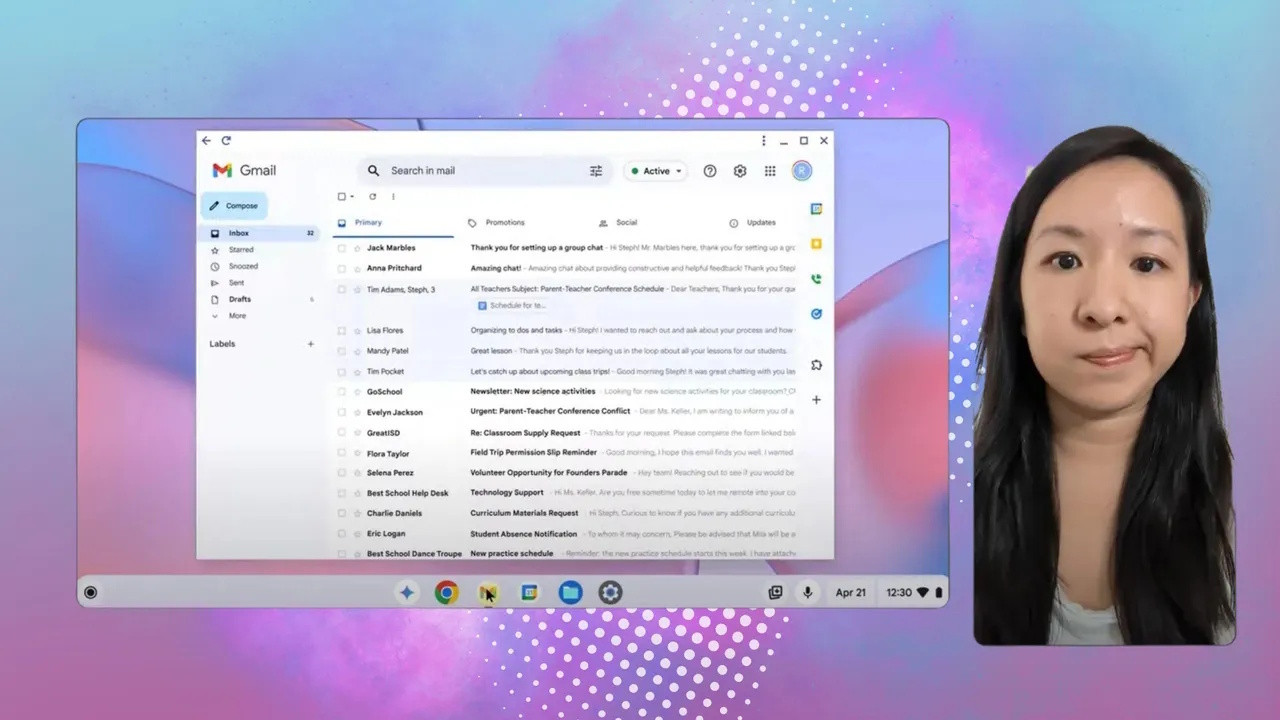1280x720 pixels.
Task: Open the green phone side panel icon
Action: click(x=816, y=279)
